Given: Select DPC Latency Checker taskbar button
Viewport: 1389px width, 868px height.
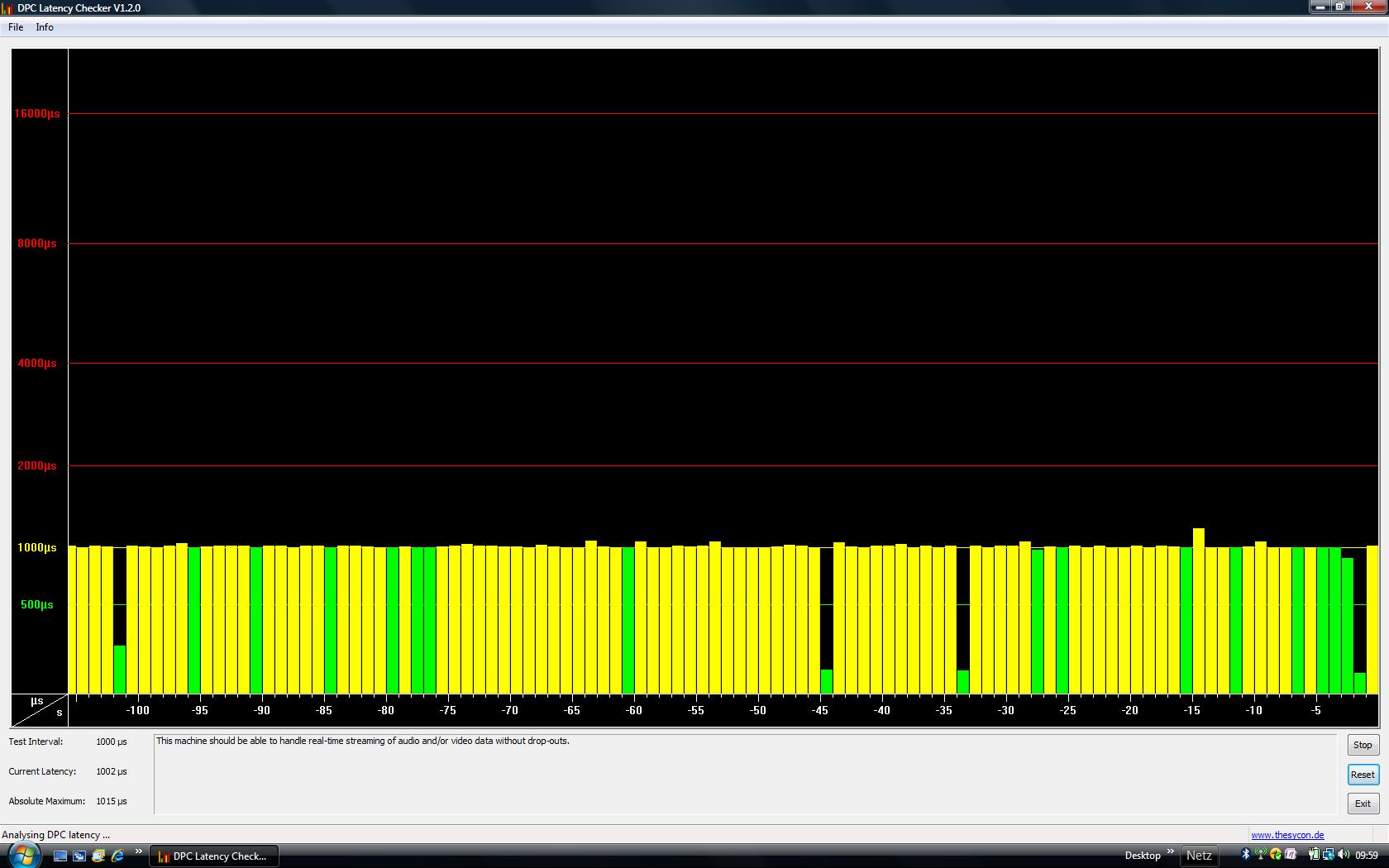Looking at the screenshot, I should (214, 856).
